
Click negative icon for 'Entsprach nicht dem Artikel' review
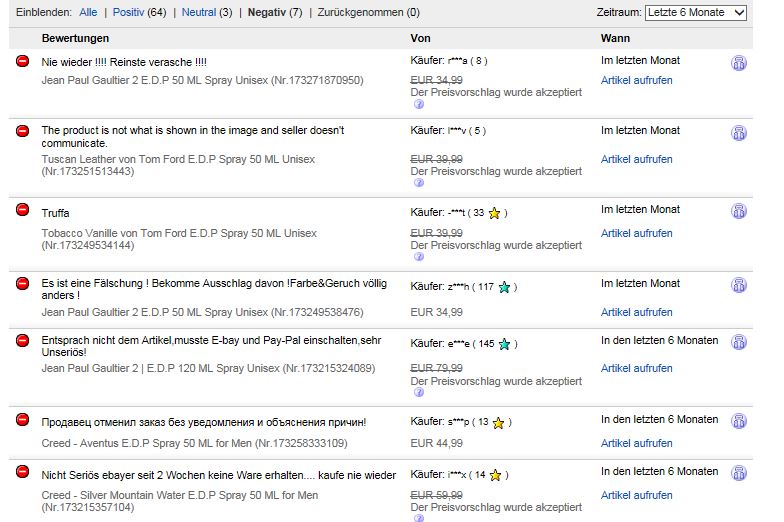[22, 340]
